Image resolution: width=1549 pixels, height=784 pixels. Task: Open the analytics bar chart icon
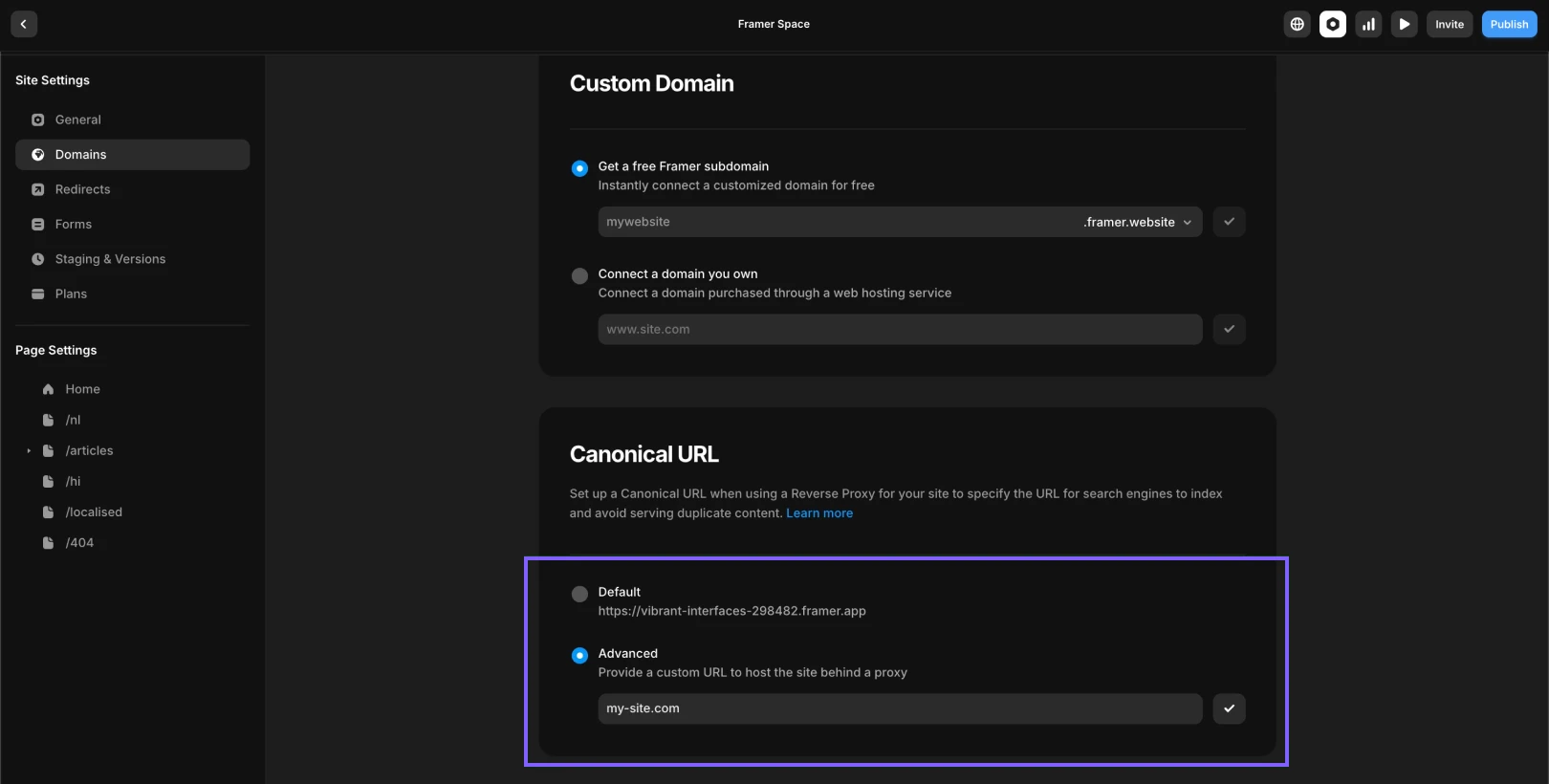pyautogui.click(x=1369, y=24)
